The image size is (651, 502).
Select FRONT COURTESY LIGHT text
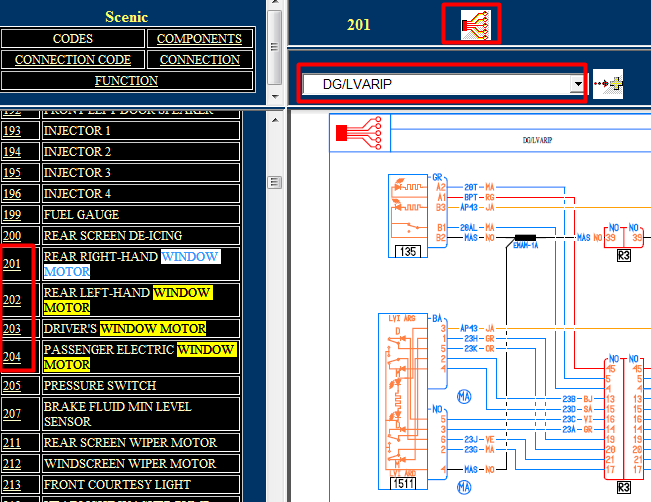tap(117, 485)
